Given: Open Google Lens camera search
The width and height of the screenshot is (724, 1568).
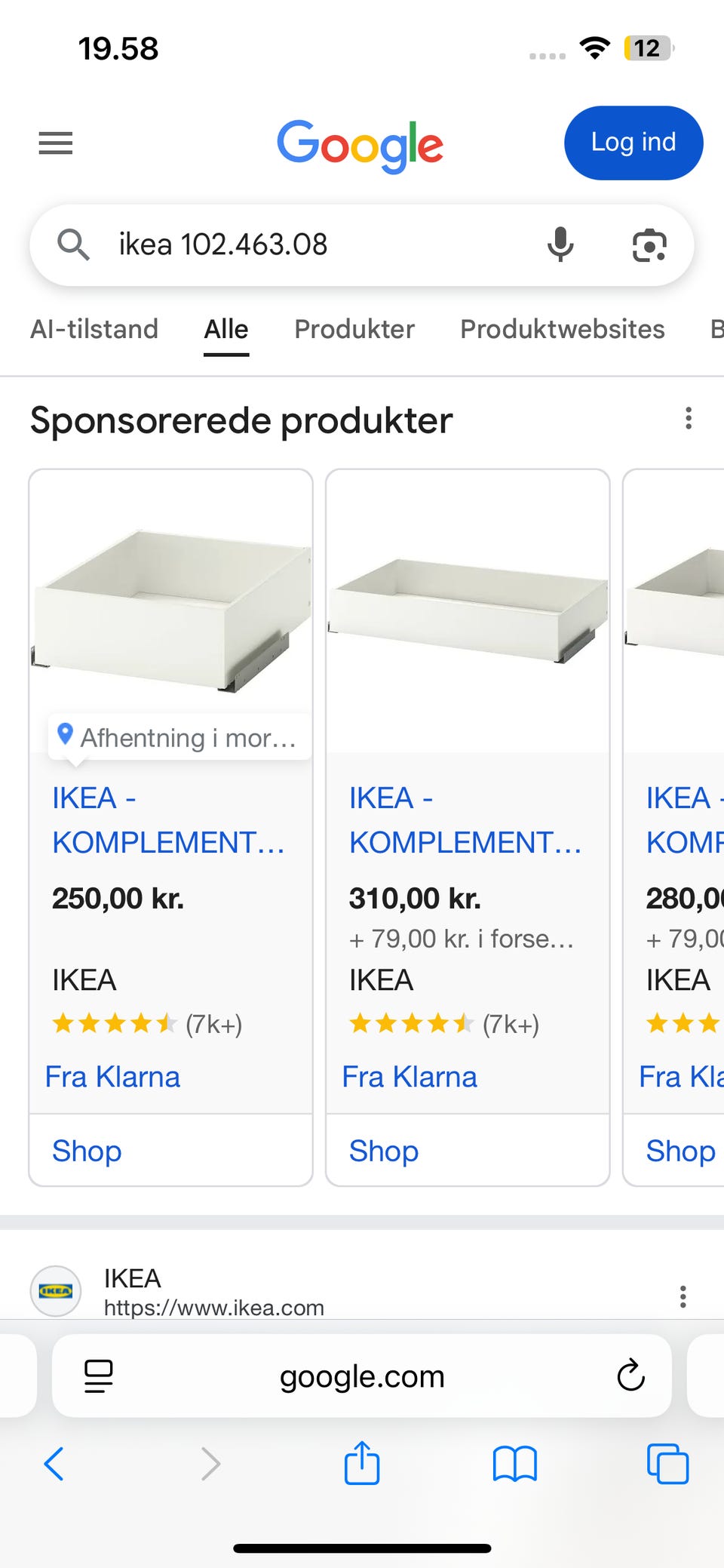Looking at the screenshot, I should pyautogui.click(x=649, y=245).
